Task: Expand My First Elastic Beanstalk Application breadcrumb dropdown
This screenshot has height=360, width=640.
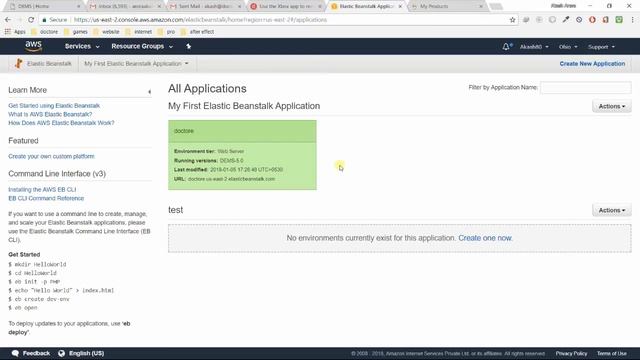Action: pyautogui.click(x=136, y=64)
